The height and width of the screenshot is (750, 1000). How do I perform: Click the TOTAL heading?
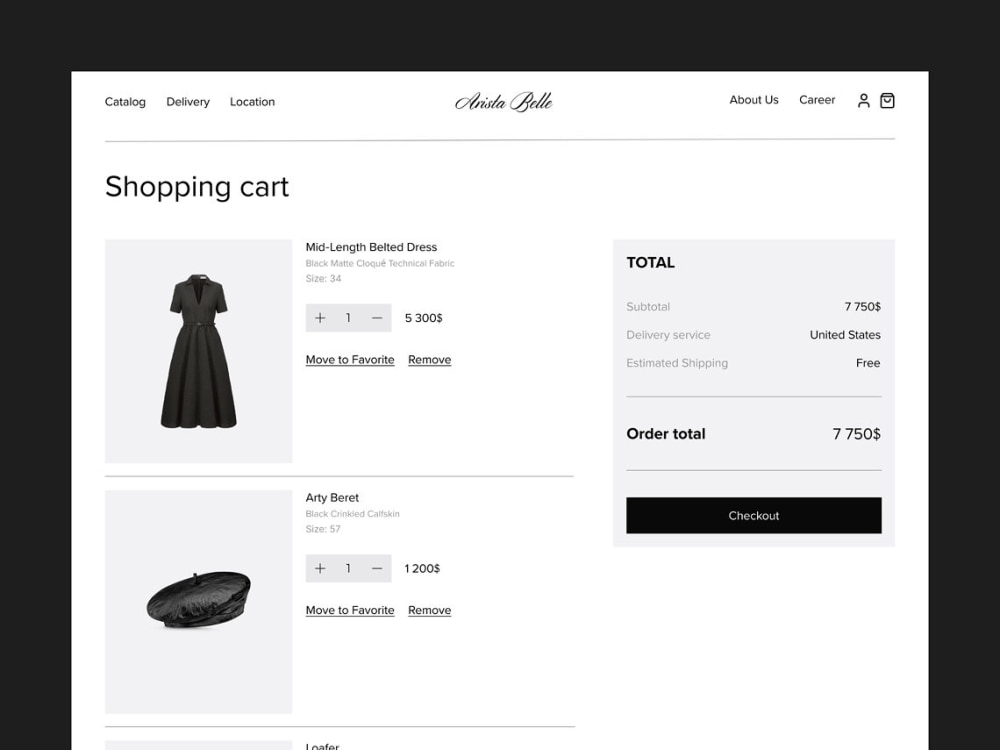point(651,263)
